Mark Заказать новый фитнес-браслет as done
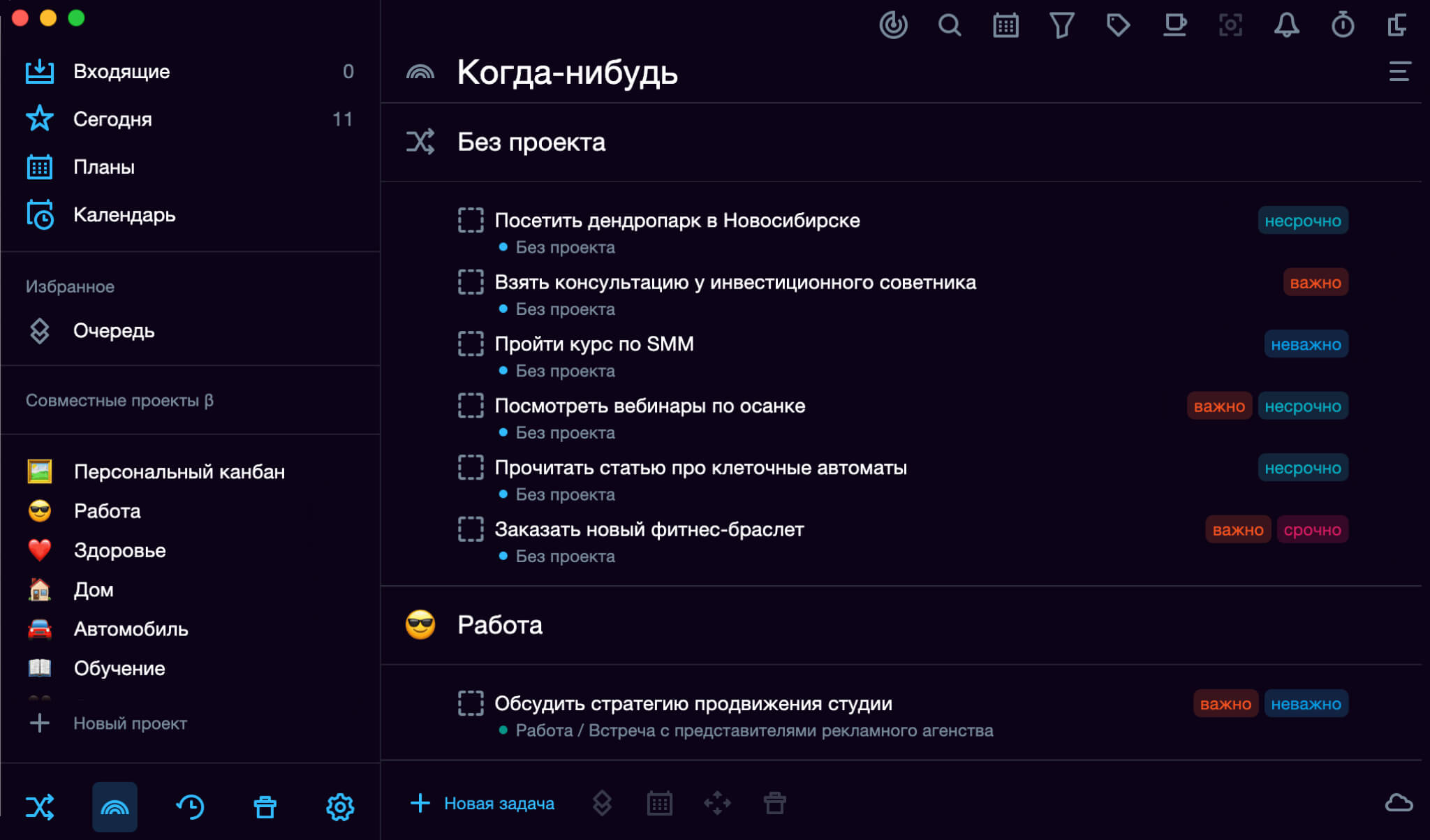Viewport: 1430px width, 840px height. pyautogui.click(x=471, y=529)
